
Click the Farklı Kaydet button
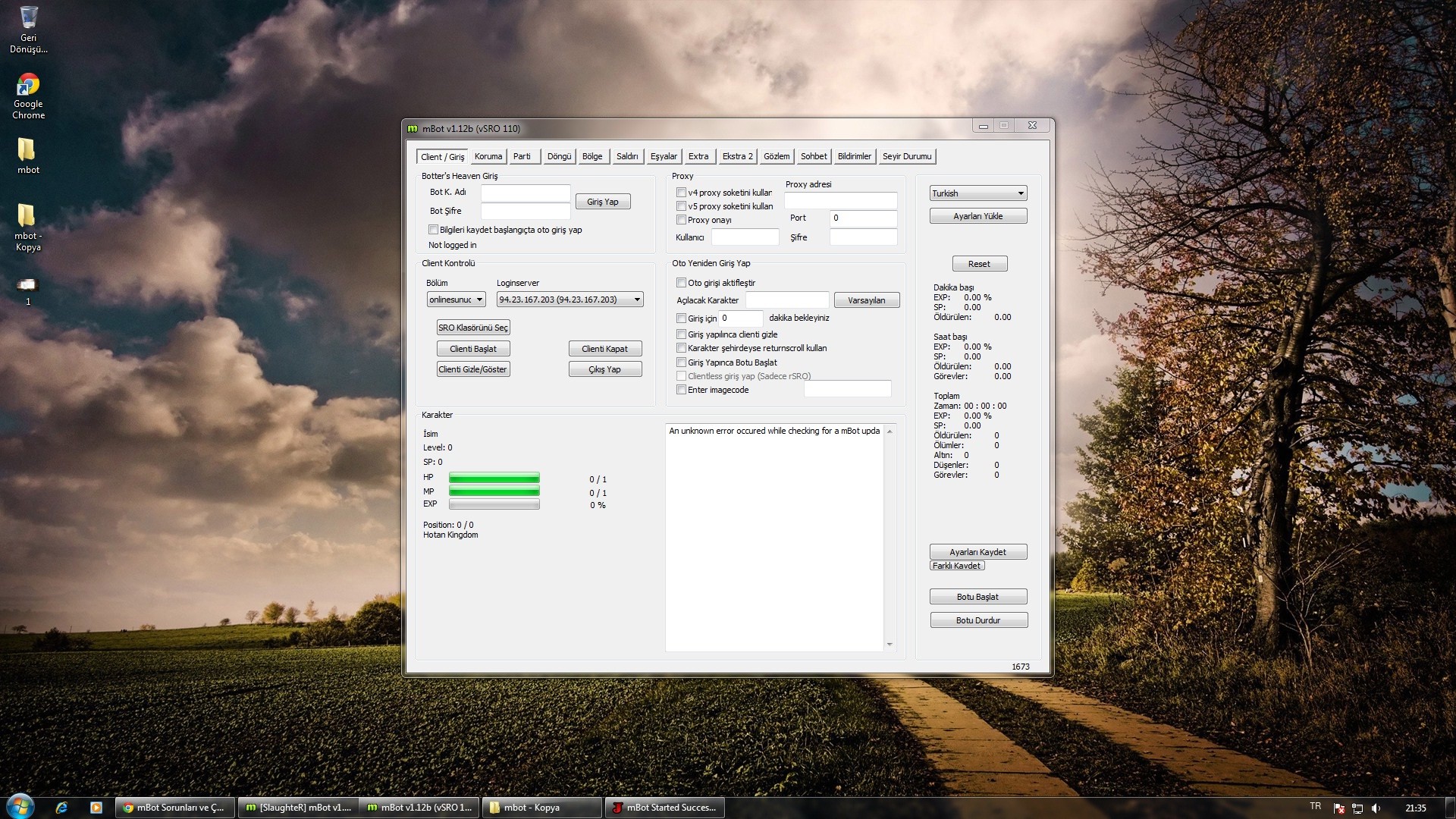(957, 566)
